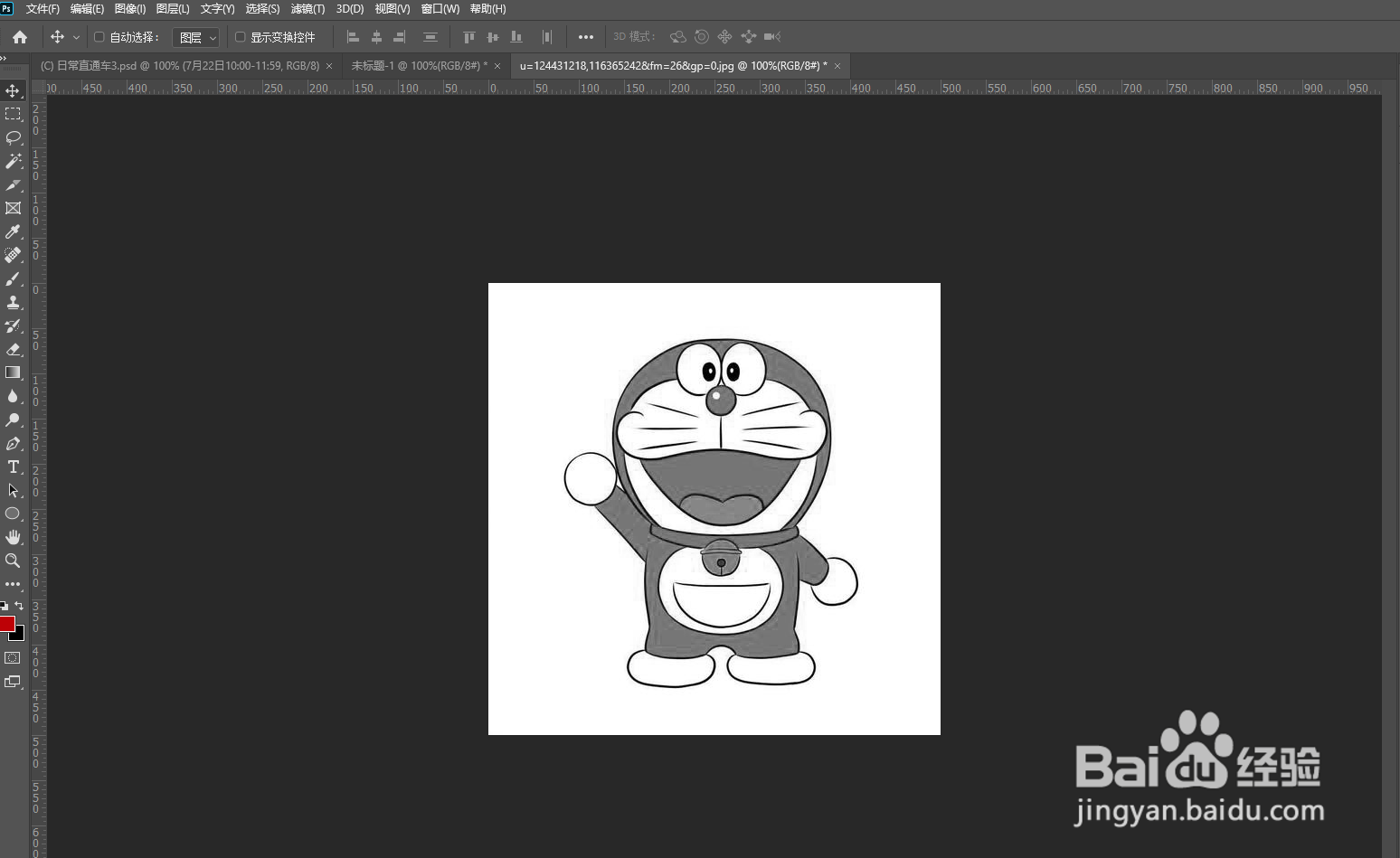Open the 文字(Y) menu
The width and height of the screenshot is (1400, 858).
point(217,9)
